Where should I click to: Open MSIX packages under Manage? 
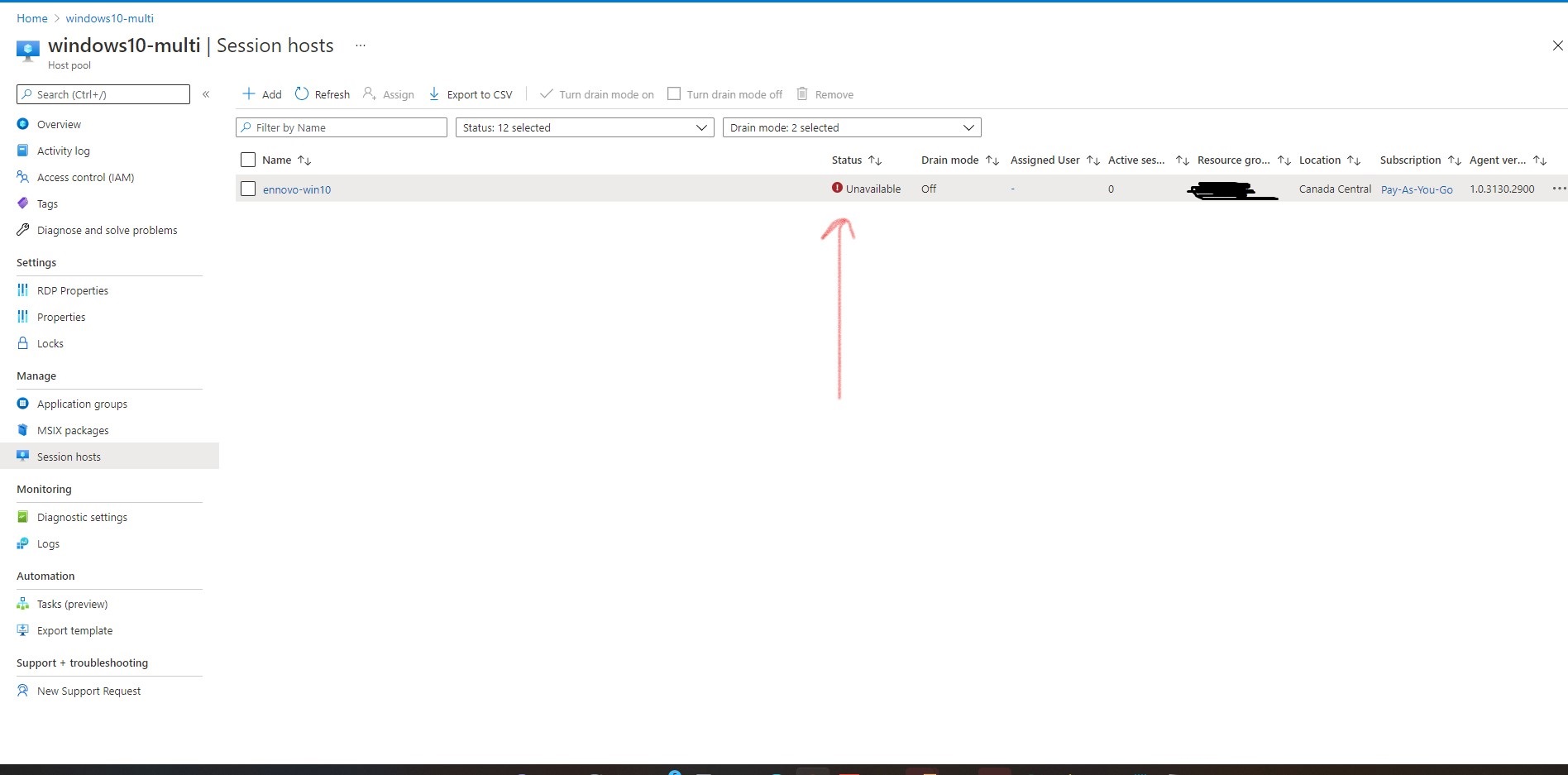[73, 430]
